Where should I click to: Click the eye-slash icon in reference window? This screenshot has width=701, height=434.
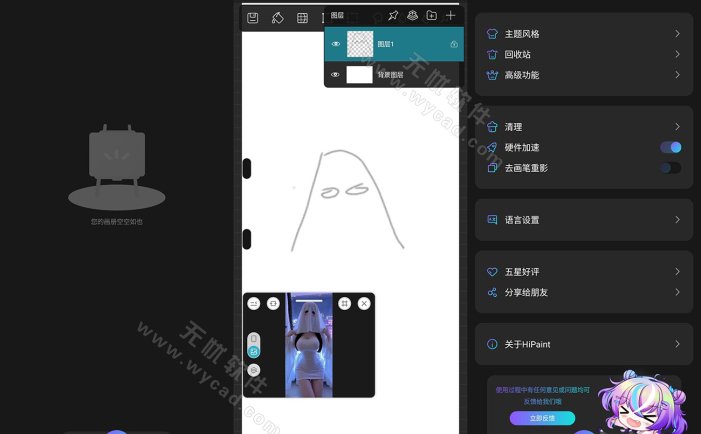click(x=253, y=370)
